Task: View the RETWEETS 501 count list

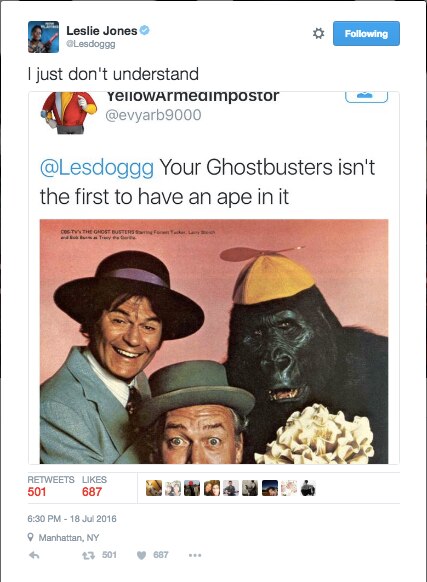Action: [x=50, y=486]
